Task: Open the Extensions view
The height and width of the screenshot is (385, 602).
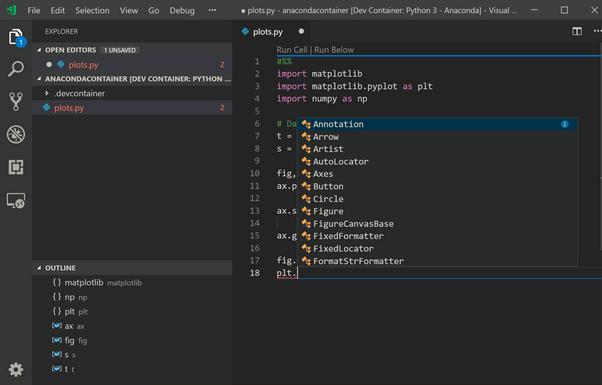Action: (x=16, y=167)
